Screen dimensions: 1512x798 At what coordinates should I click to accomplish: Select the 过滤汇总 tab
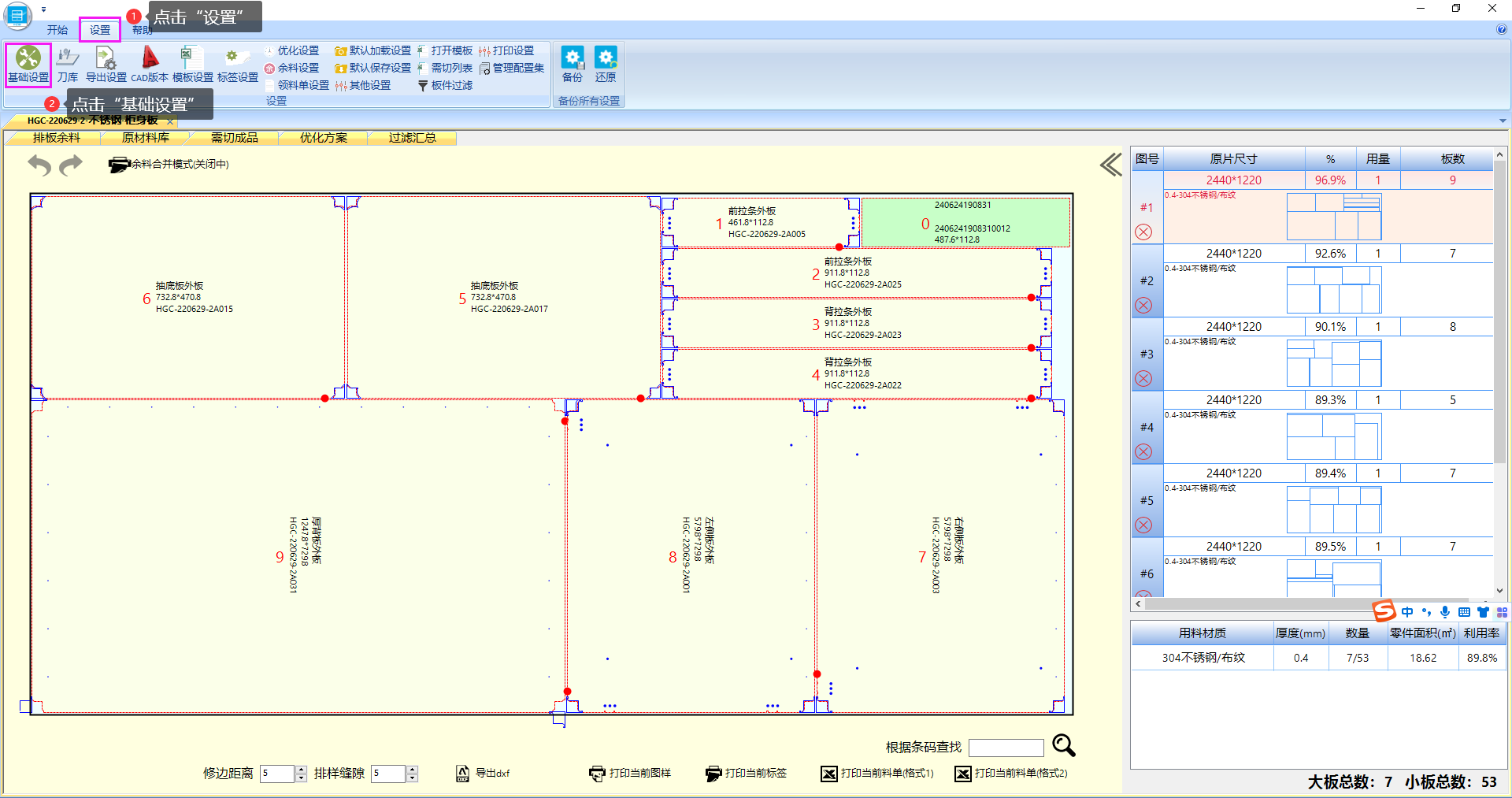pos(412,138)
